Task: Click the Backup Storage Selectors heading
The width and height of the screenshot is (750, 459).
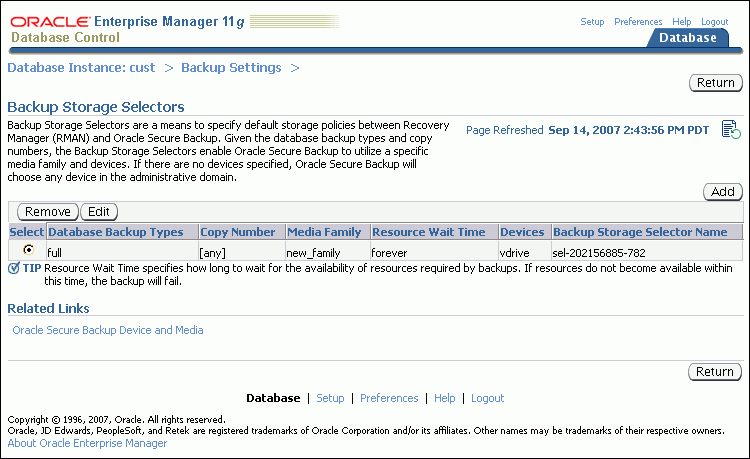Action: (96, 107)
